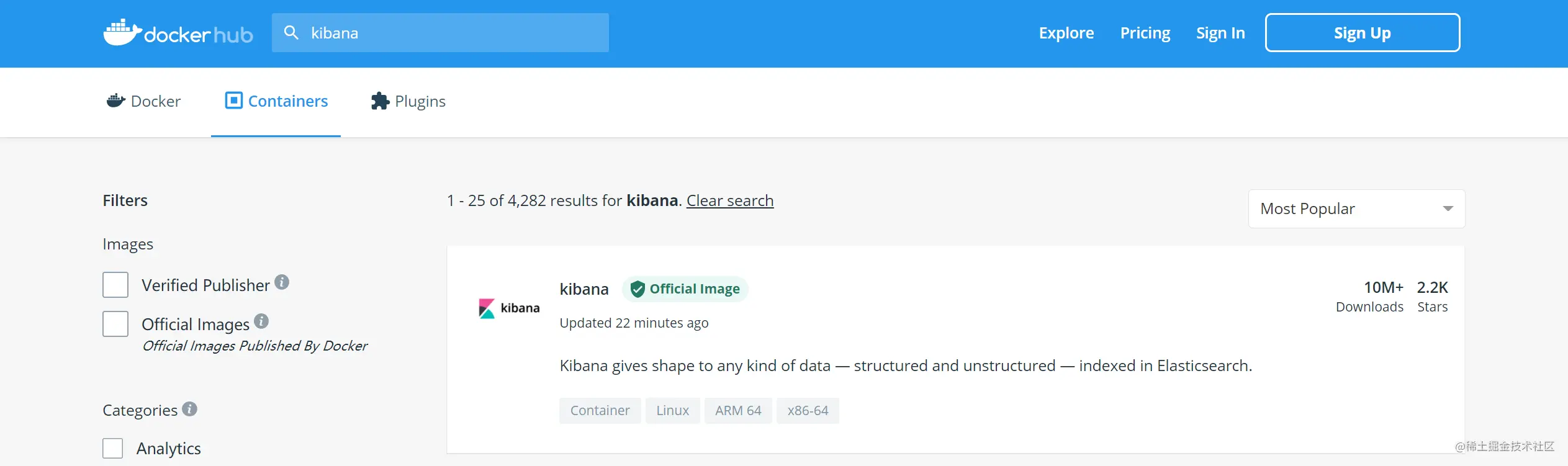This screenshot has height=466, width=1568.
Task: Switch to the Plugins tab
Action: [408, 101]
